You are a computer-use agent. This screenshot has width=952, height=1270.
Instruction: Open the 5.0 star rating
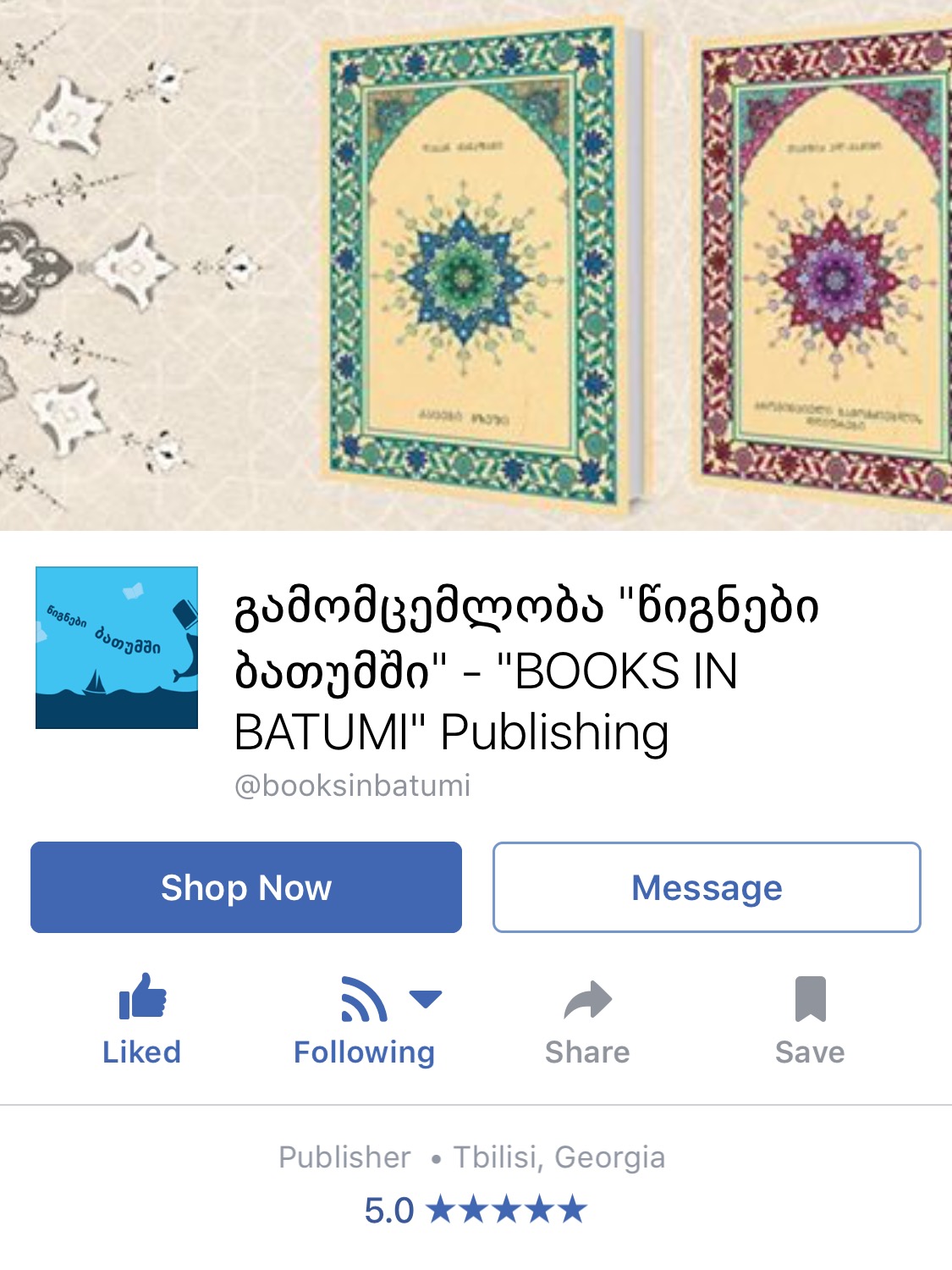click(389, 1210)
